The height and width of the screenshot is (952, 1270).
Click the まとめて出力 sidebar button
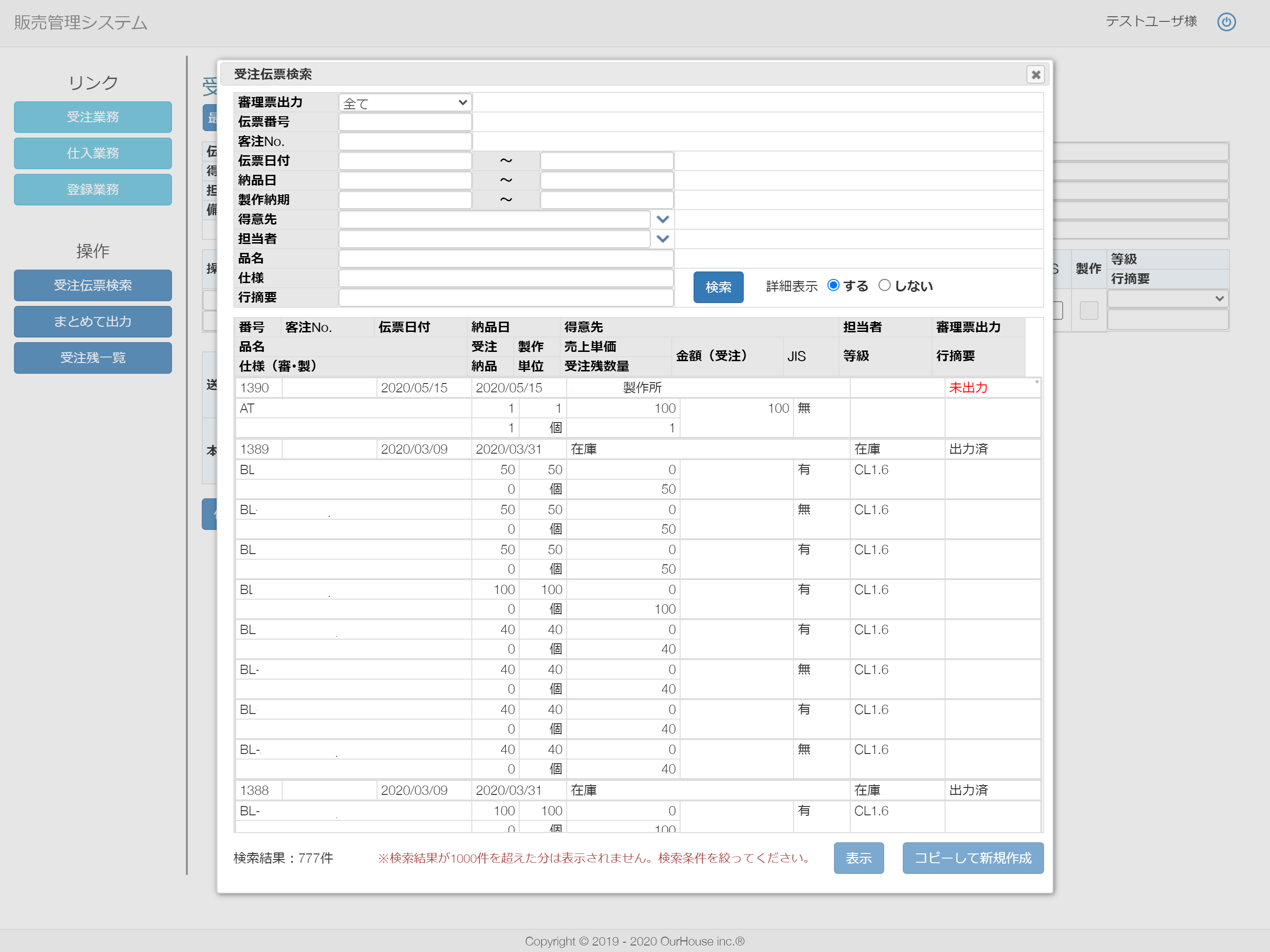93,322
